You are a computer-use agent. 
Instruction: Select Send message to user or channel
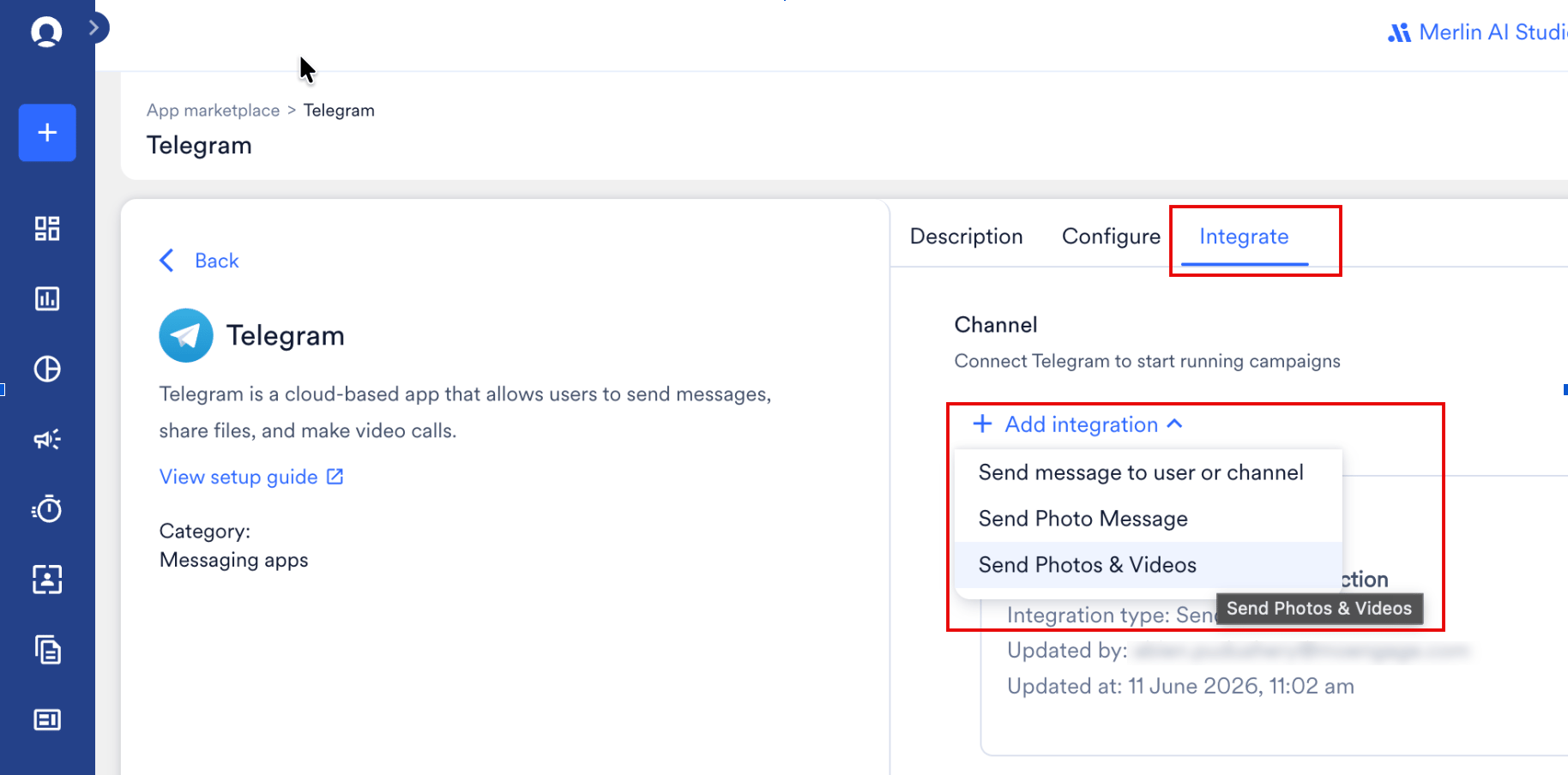coord(1148,472)
